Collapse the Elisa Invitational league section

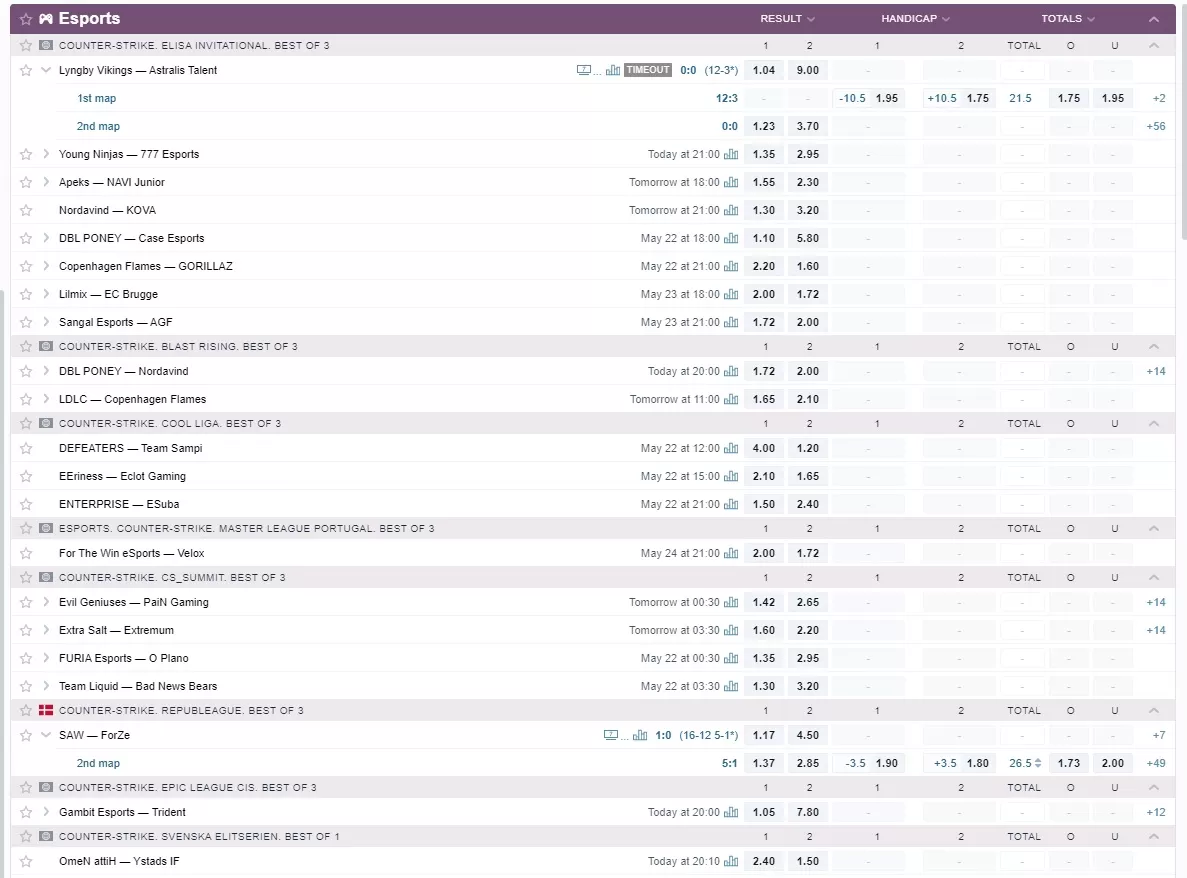tap(1154, 45)
